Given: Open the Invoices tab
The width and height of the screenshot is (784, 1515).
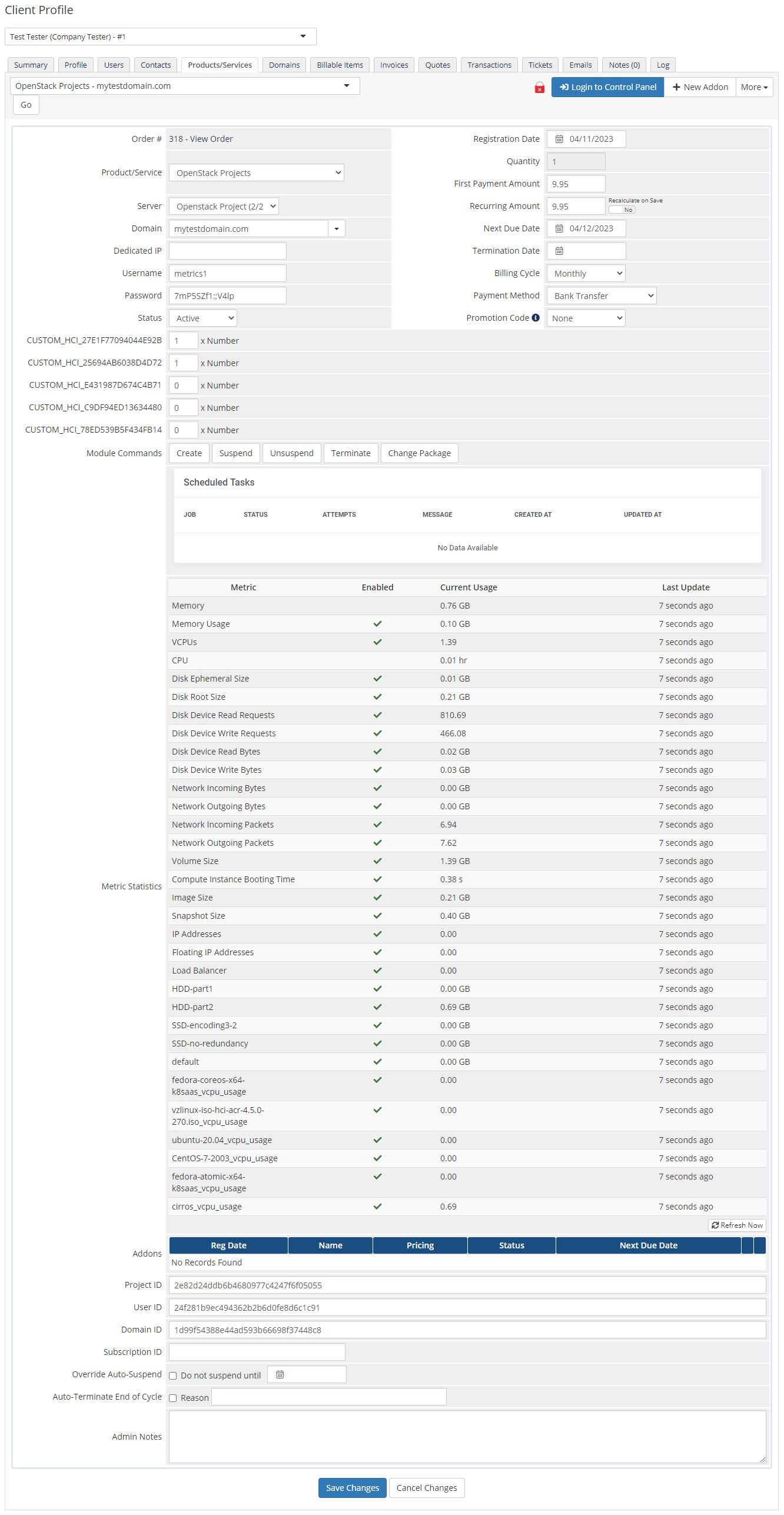Looking at the screenshot, I should 394,65.
